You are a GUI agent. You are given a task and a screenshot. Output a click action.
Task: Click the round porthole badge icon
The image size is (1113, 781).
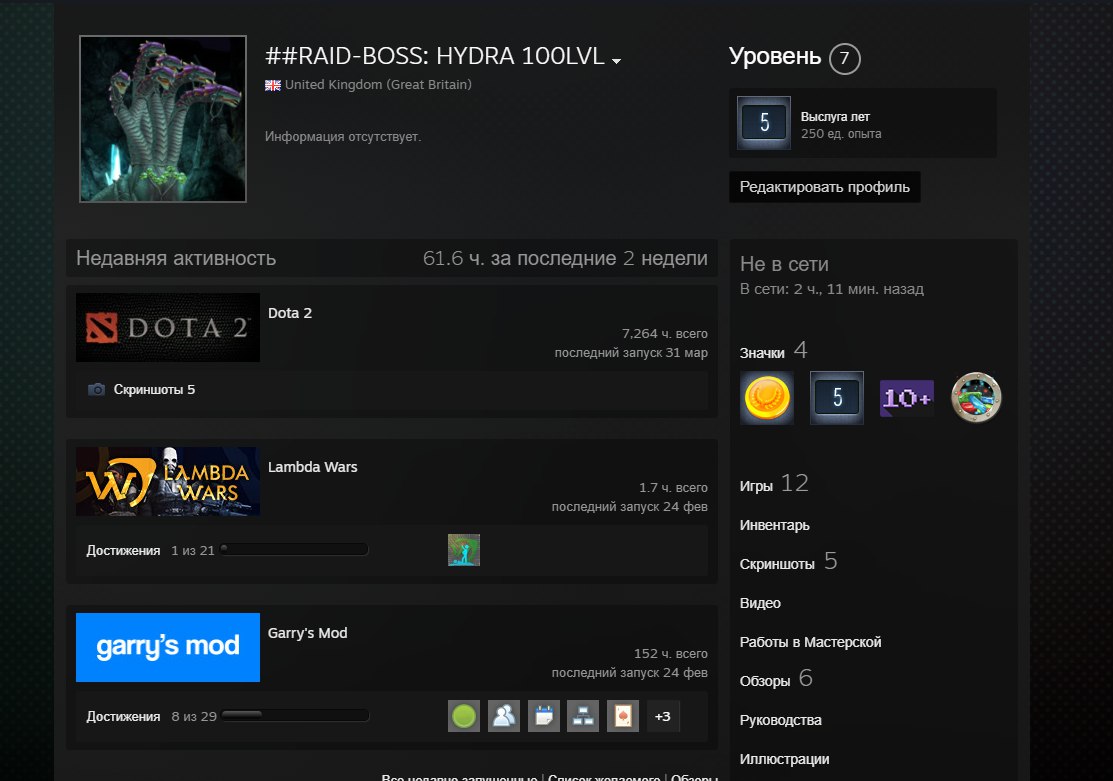[977, 398]
